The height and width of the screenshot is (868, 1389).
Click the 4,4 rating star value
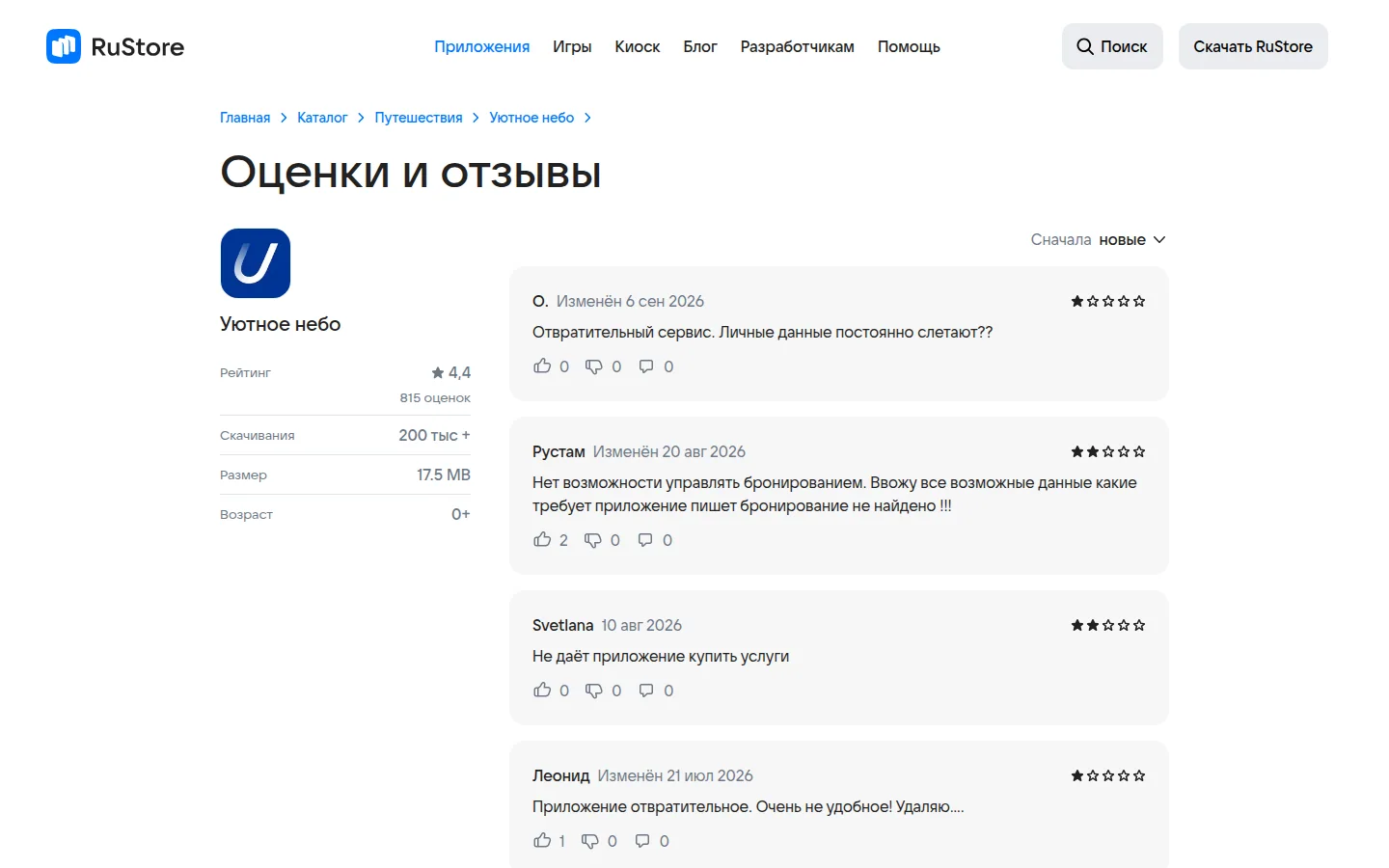[x=451, y=372]
